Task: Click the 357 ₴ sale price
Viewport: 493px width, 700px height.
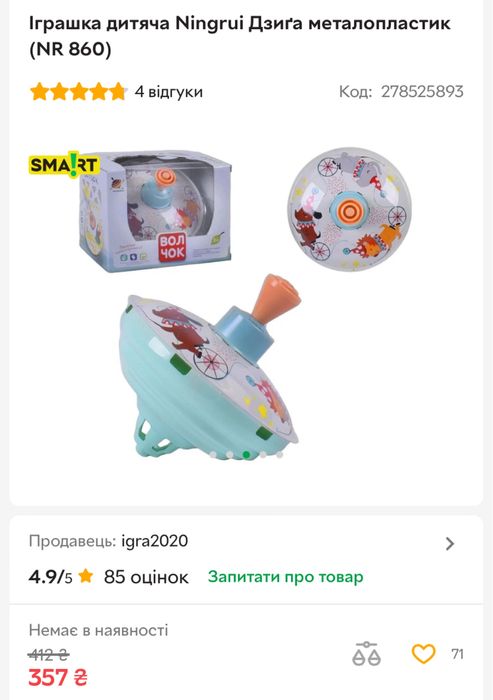Action: [58, 677]
